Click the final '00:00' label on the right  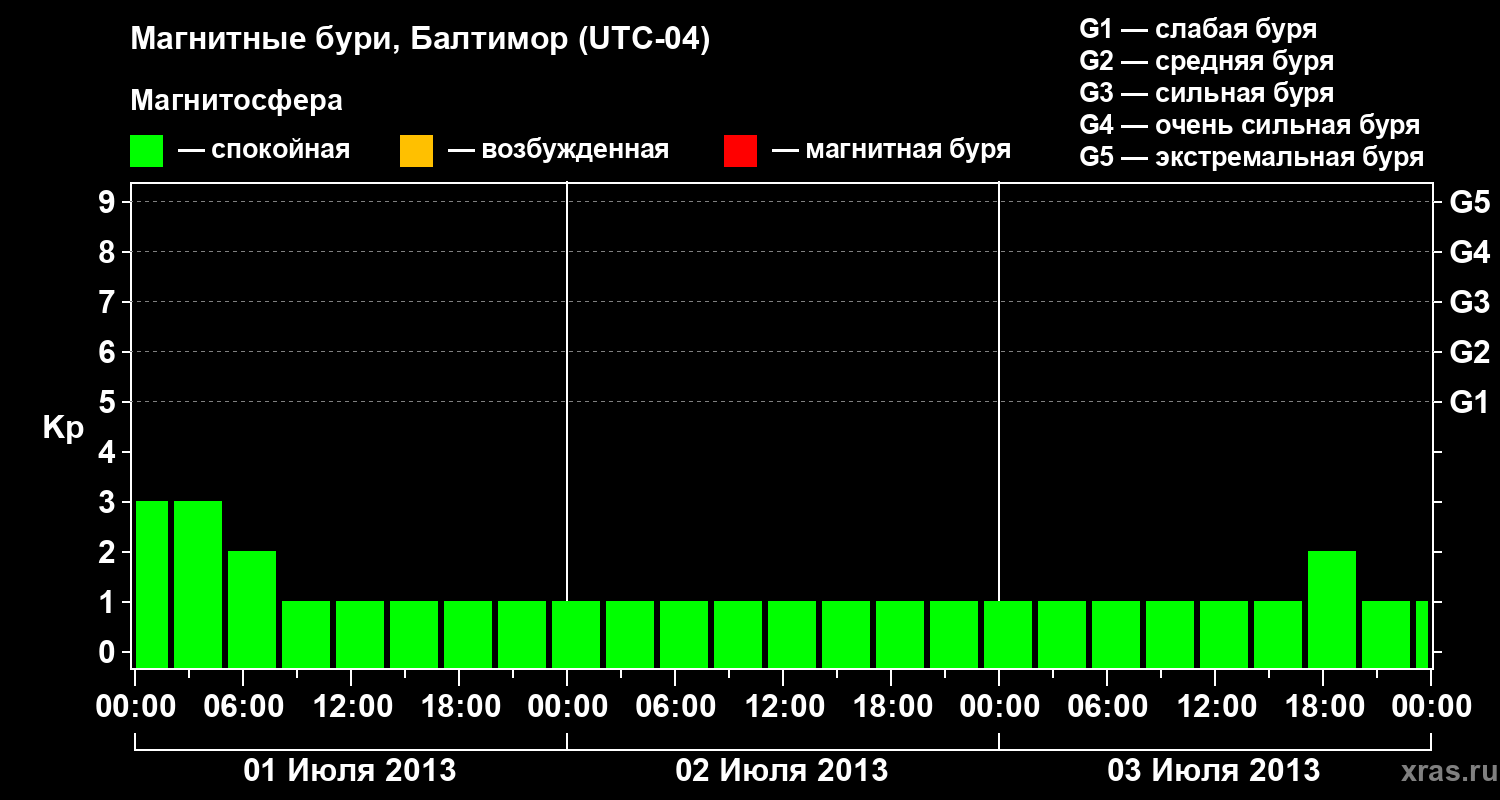(x=1431, y=706)
